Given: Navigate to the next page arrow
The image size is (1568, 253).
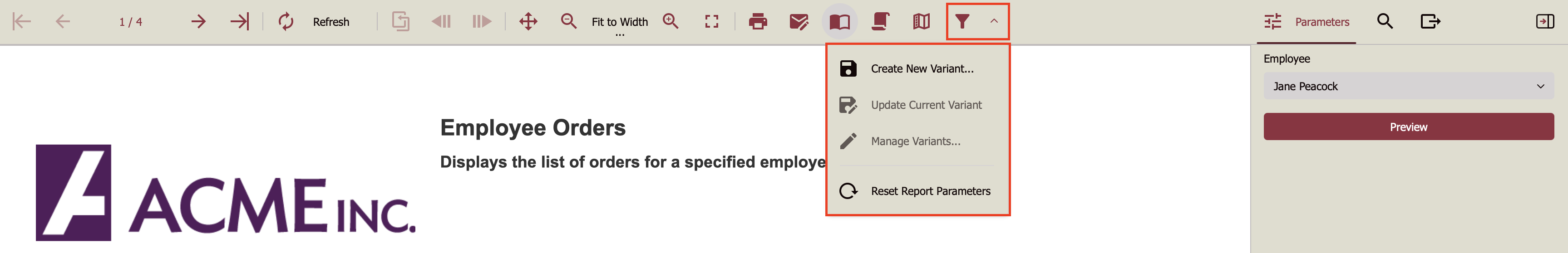Looking at the screenshot, I should [198, 22].
